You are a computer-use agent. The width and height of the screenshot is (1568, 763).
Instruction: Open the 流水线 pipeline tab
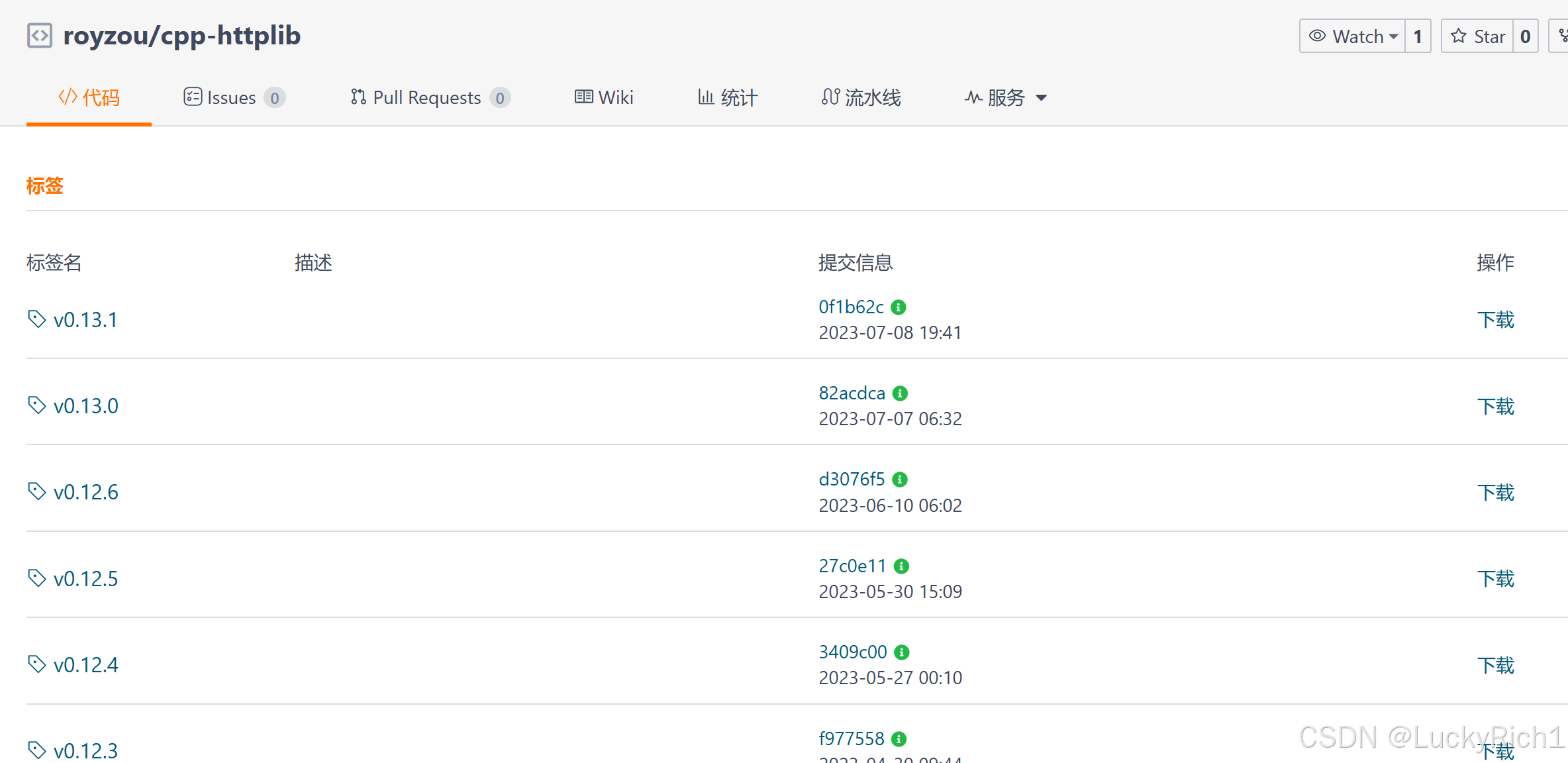[861, 98]
